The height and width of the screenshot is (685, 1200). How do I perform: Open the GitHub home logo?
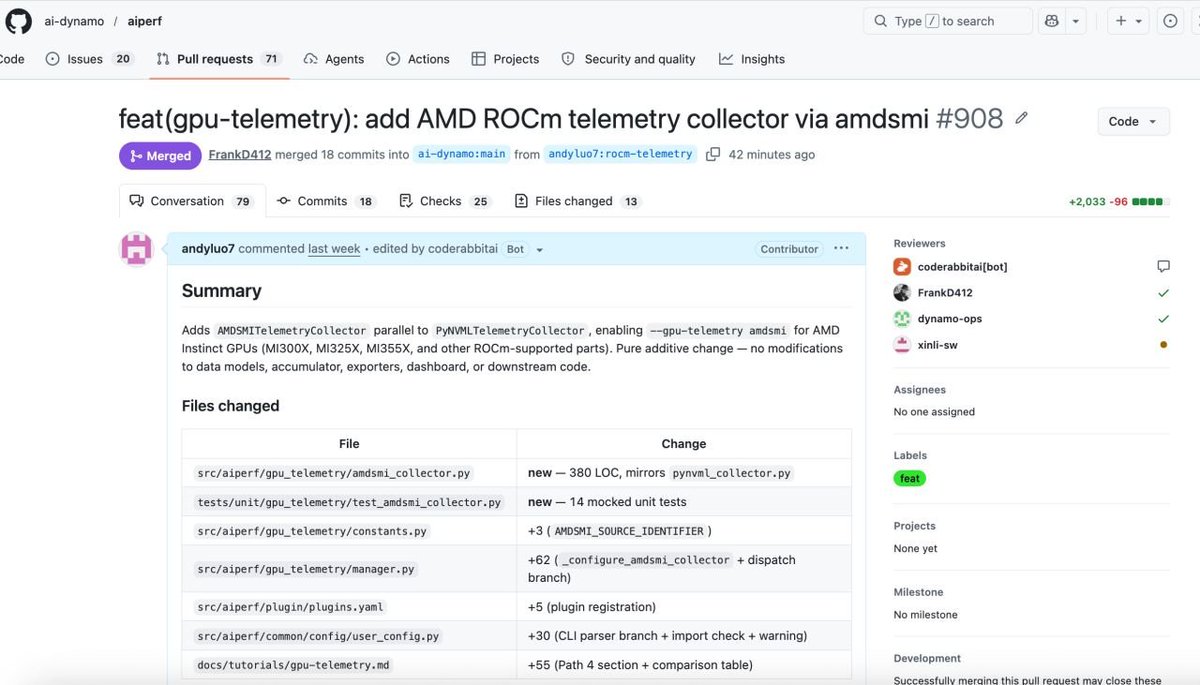coord(18,21)
